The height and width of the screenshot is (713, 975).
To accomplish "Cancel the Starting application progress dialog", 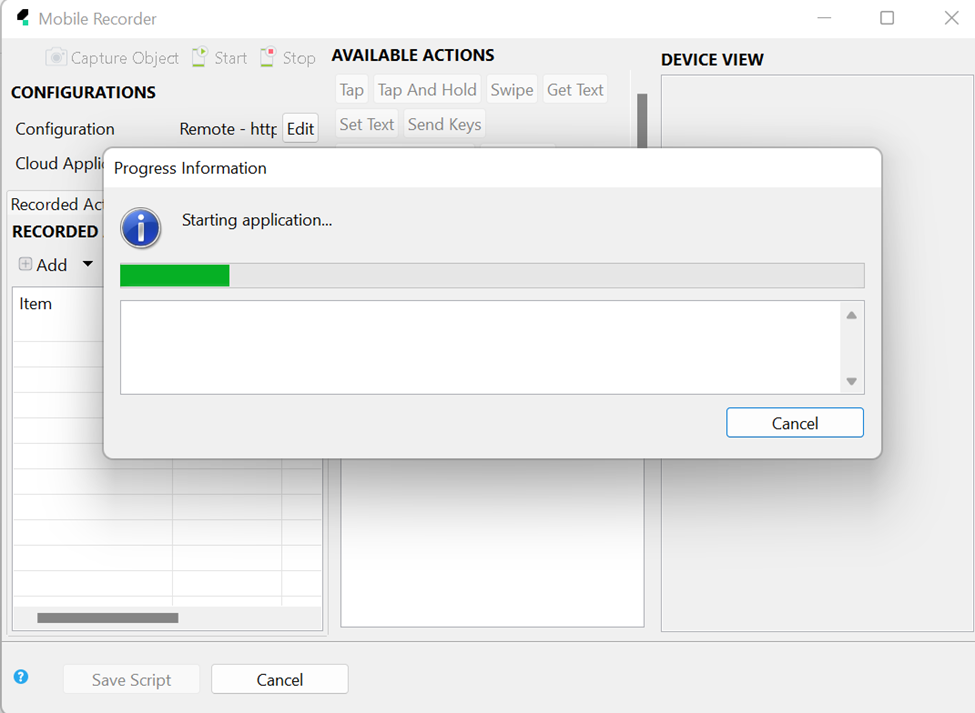I will (x=794, y=423).
